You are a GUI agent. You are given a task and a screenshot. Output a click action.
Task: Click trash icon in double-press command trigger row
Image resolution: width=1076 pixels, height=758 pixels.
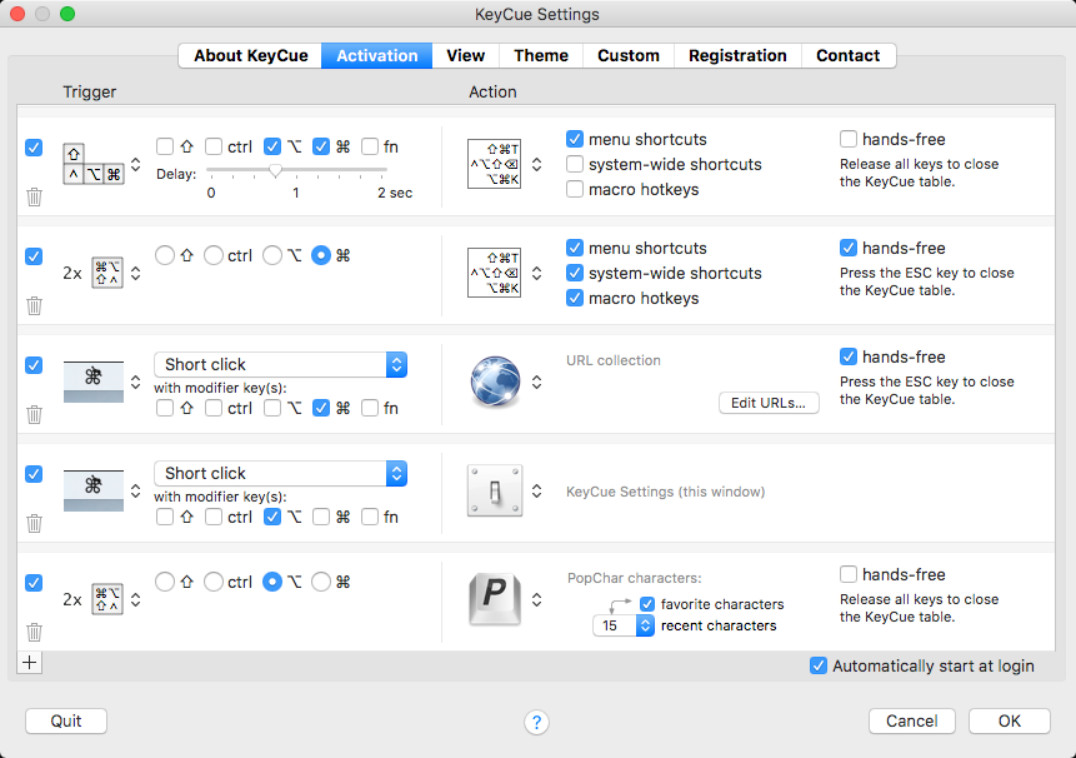[x=34, y=305]
